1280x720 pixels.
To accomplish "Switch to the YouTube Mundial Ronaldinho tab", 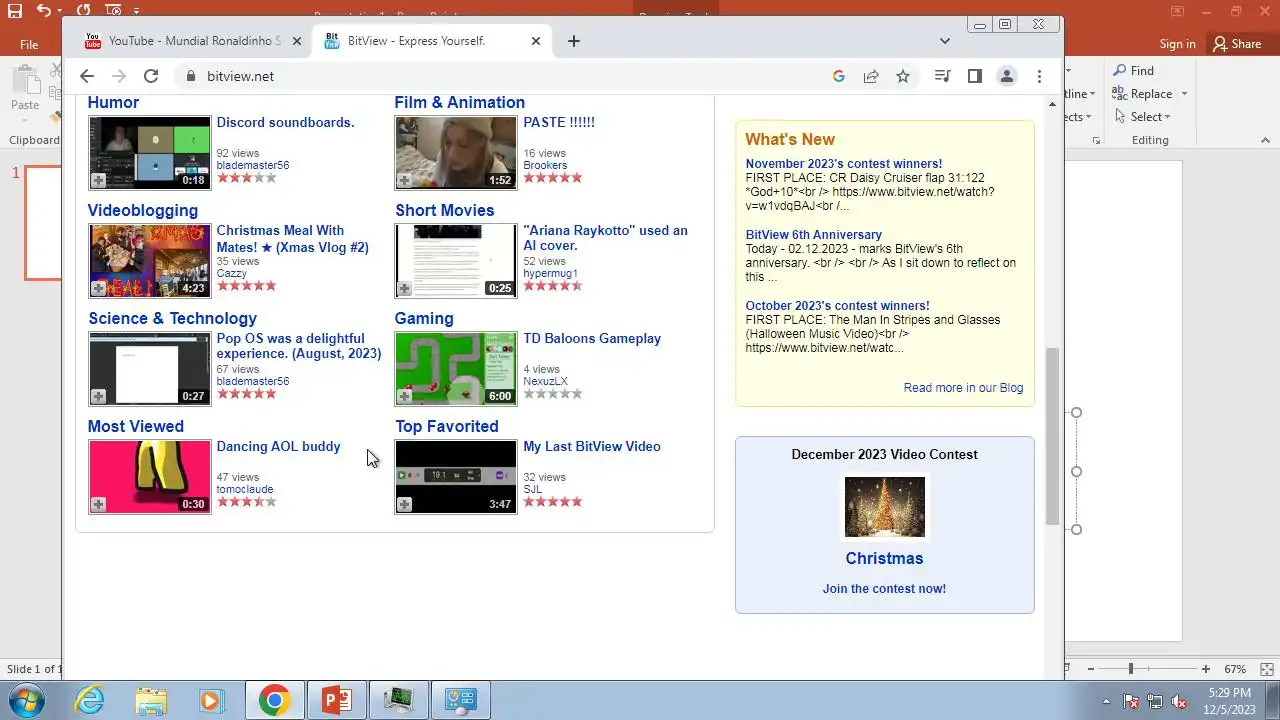I will click(193, 41).
